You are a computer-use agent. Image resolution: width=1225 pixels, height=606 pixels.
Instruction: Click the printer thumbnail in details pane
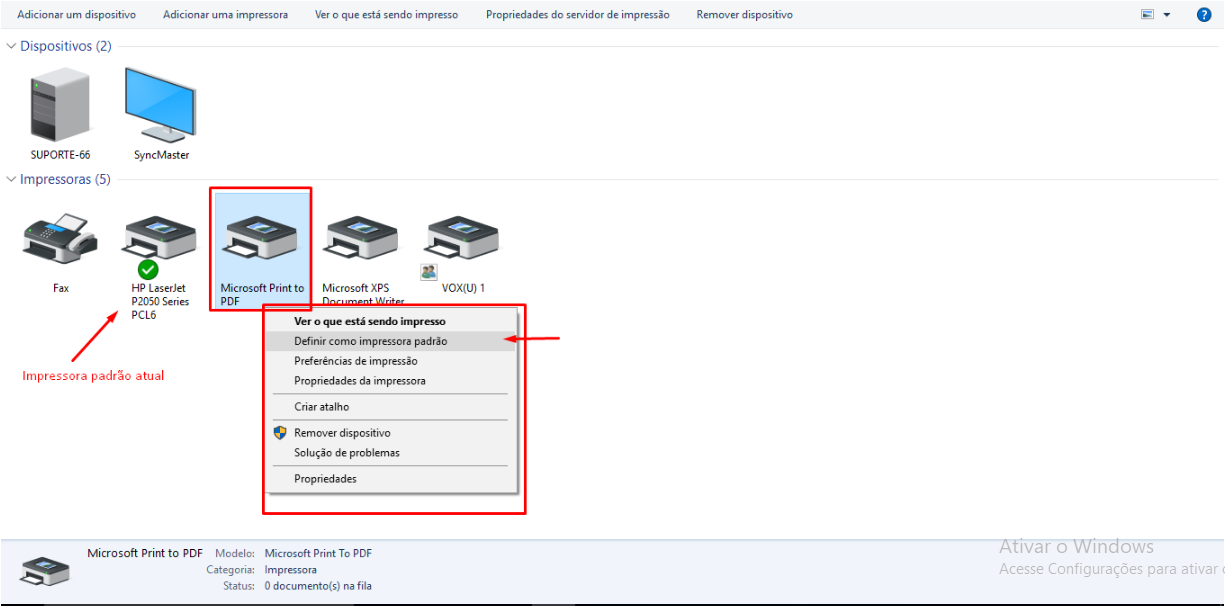coord(45,570)
